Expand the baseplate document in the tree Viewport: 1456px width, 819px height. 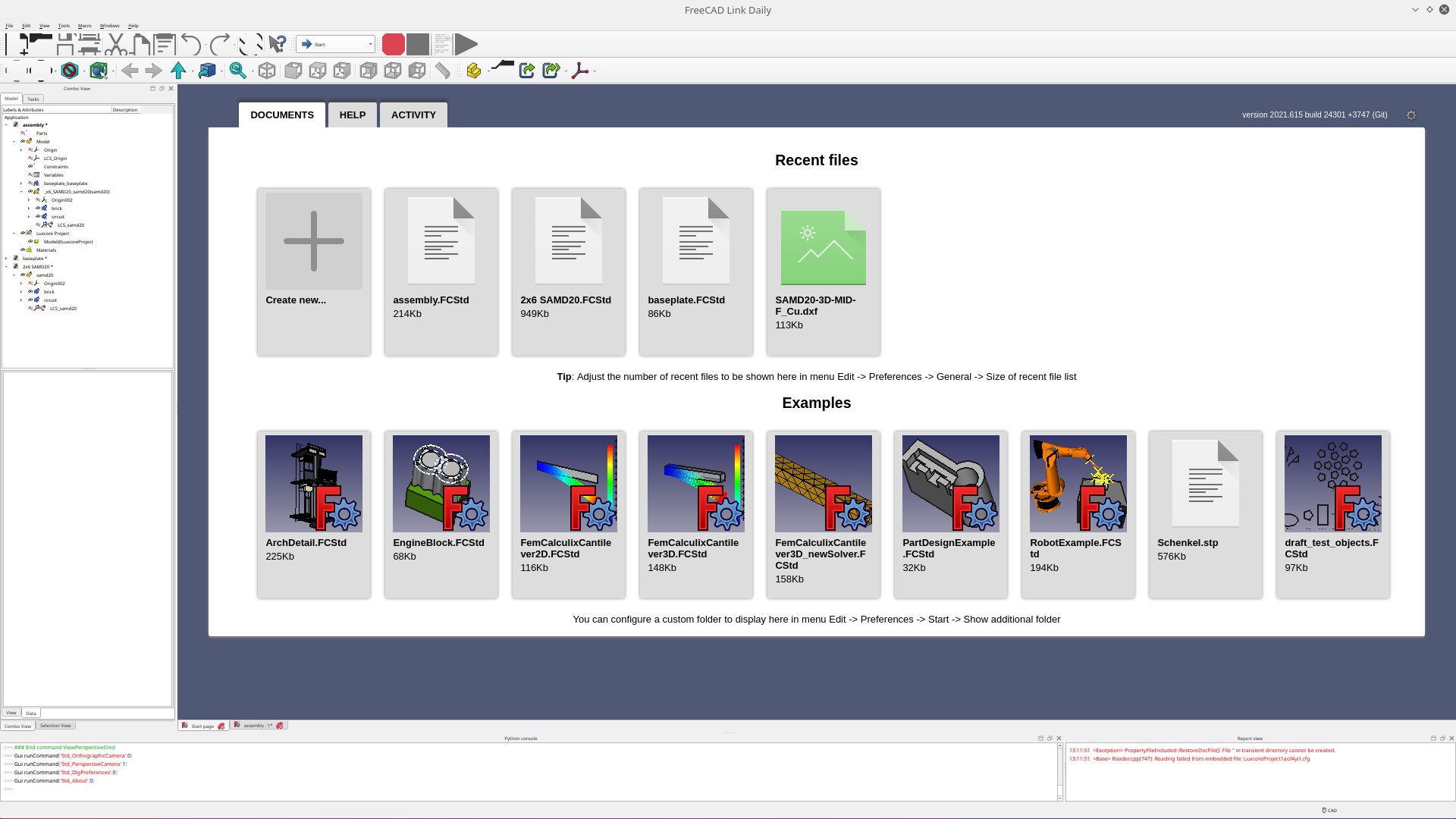click(x=6, y=258)
